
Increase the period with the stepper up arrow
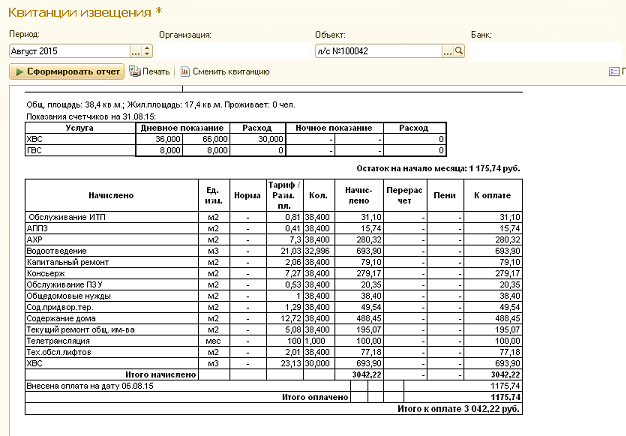pos(147,47)
